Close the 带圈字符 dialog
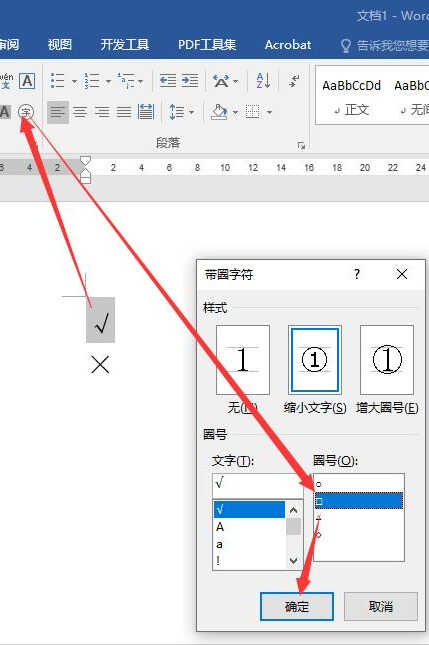The image size is (429, 645). tap(402, 274)
